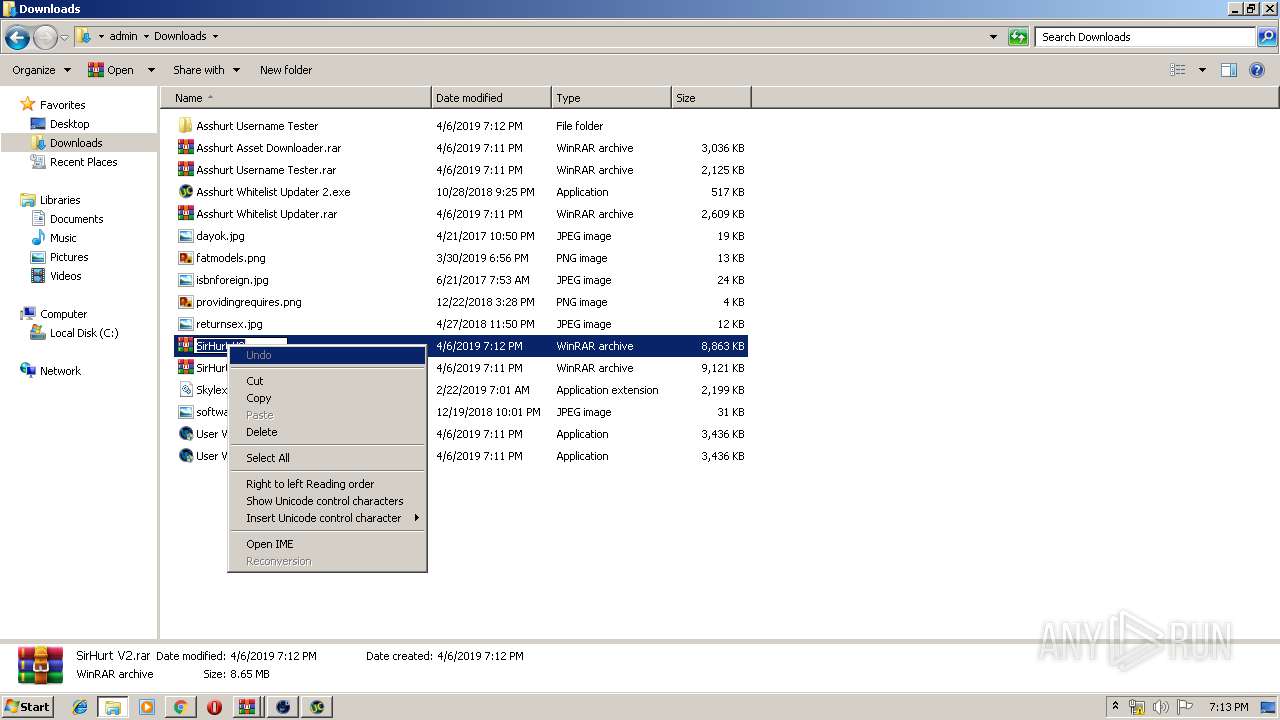Click the search magnifier icon
Viewport: 1280px width, 720px height.
[1266, 37]
